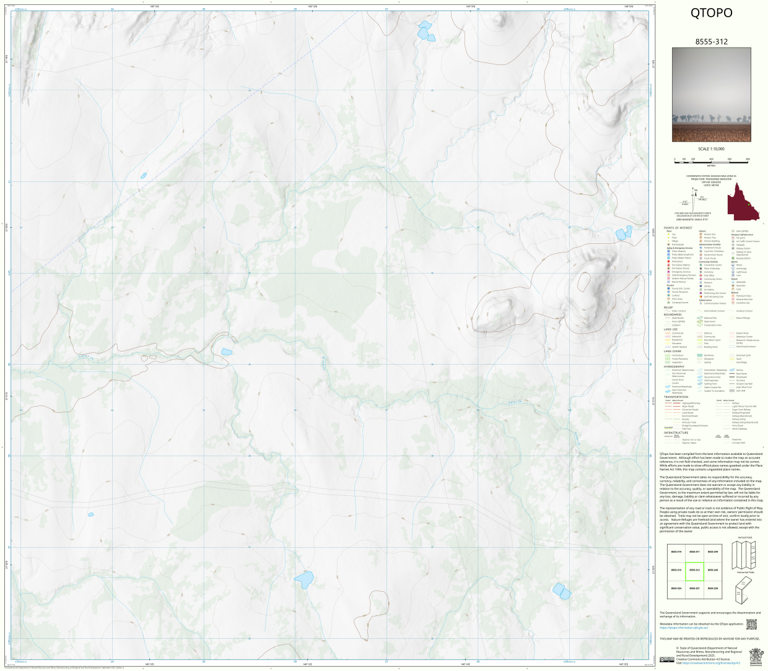Click the SCALE 1:10,000 label
768x671 pixels.
[711, 149]
